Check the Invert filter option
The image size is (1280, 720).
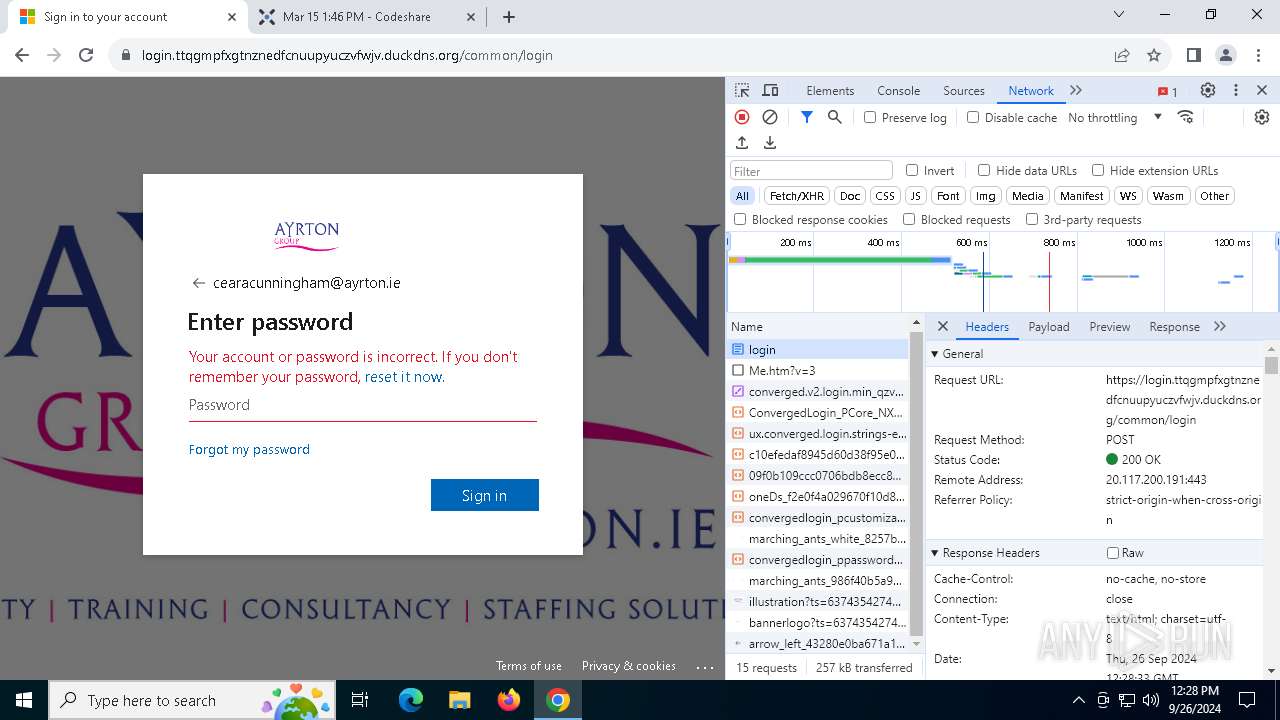[x=912, y=170]
